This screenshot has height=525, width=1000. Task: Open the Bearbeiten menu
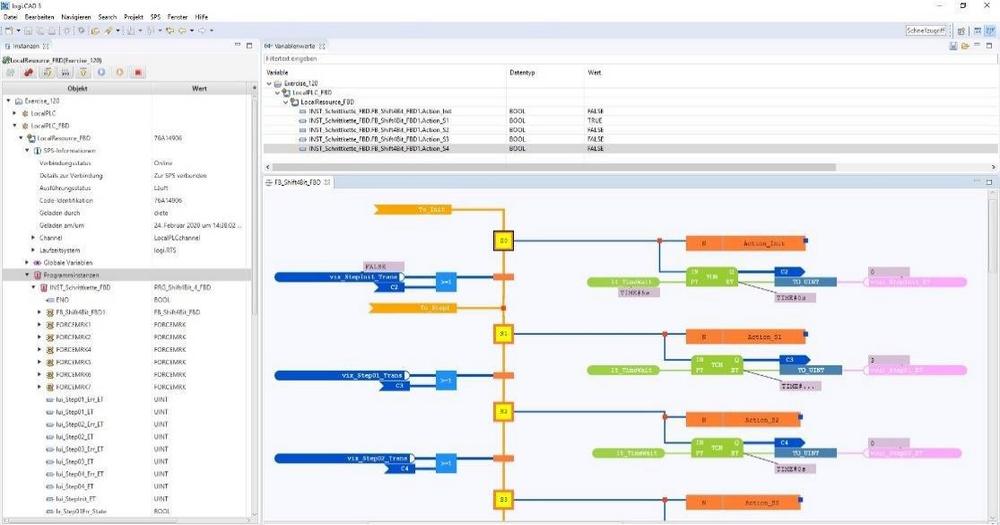[40, 17]
